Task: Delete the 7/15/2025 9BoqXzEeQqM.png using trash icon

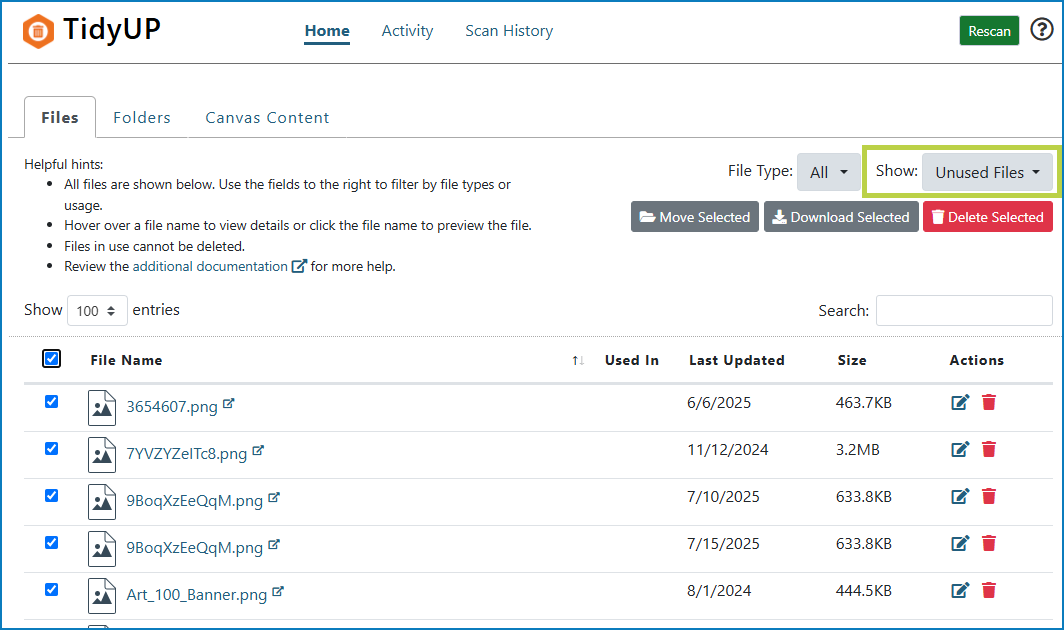Action: click(x=989, y=543)
